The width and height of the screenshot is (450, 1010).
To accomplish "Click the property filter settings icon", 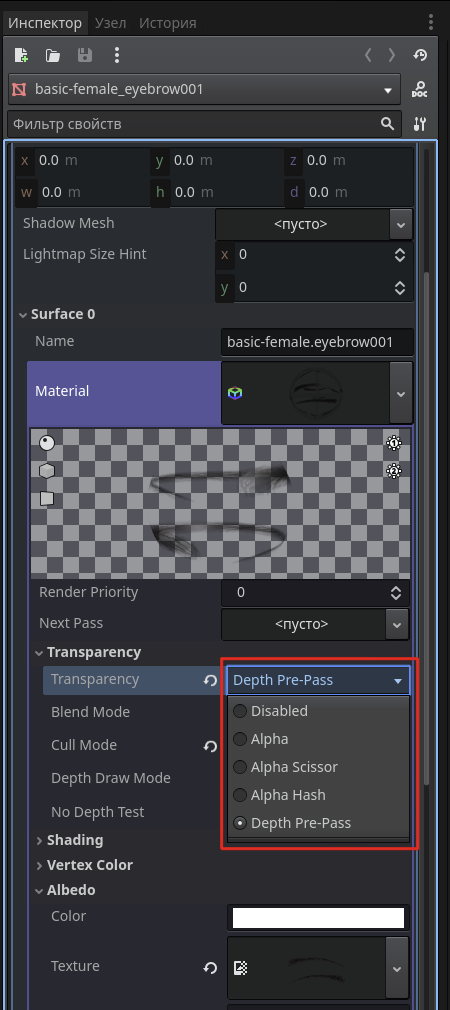I will [x=420, y=124].
